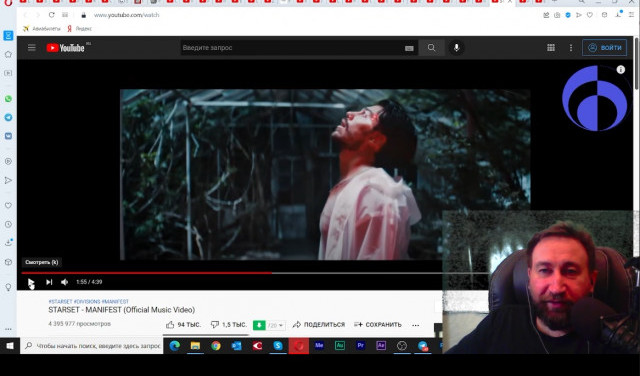This screenshot has width=640, height=376.
Task: Open the YouTube apps grid icon
Action: tap(551, 48)
